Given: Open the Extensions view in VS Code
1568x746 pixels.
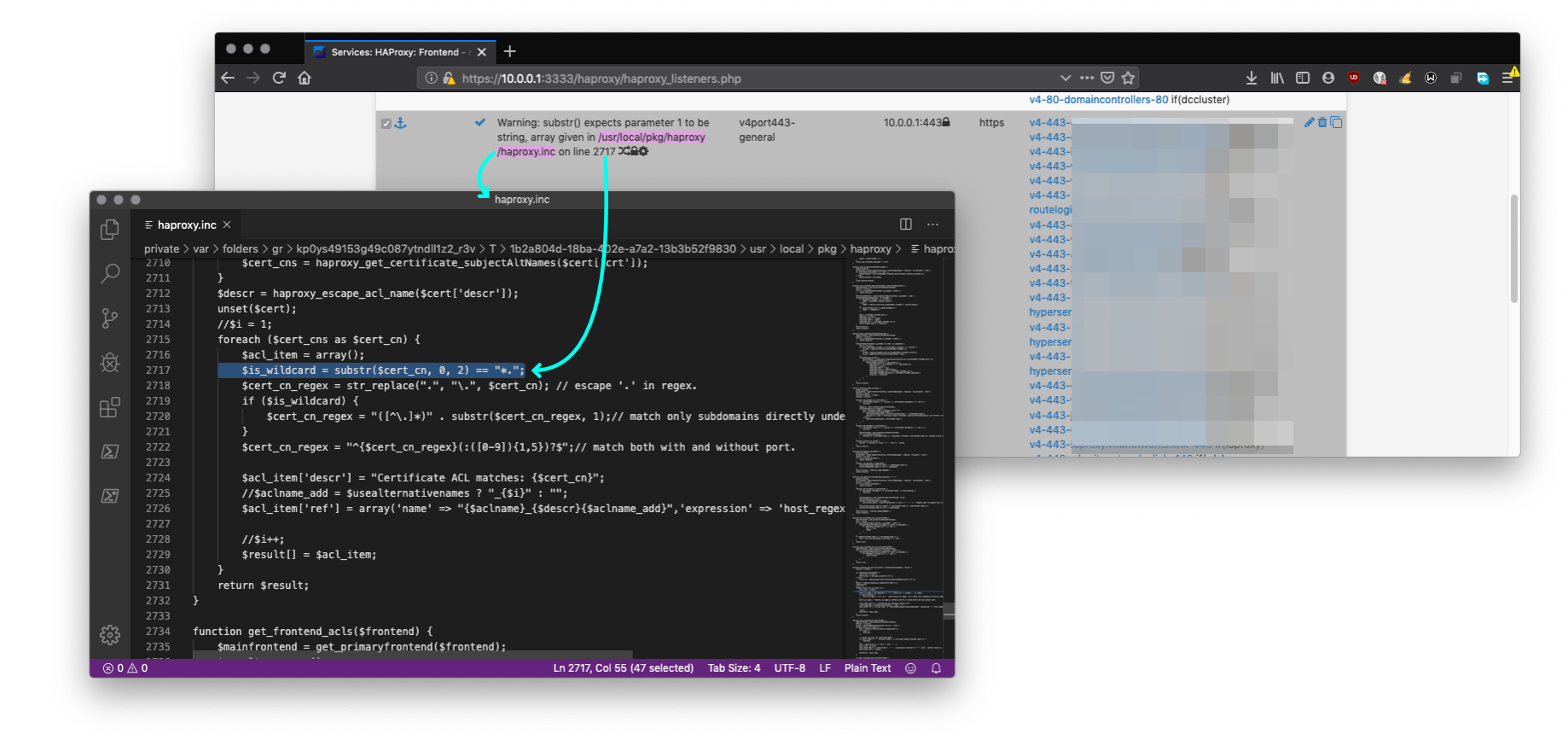Looking at the screenshot, I should pos(110,407).
